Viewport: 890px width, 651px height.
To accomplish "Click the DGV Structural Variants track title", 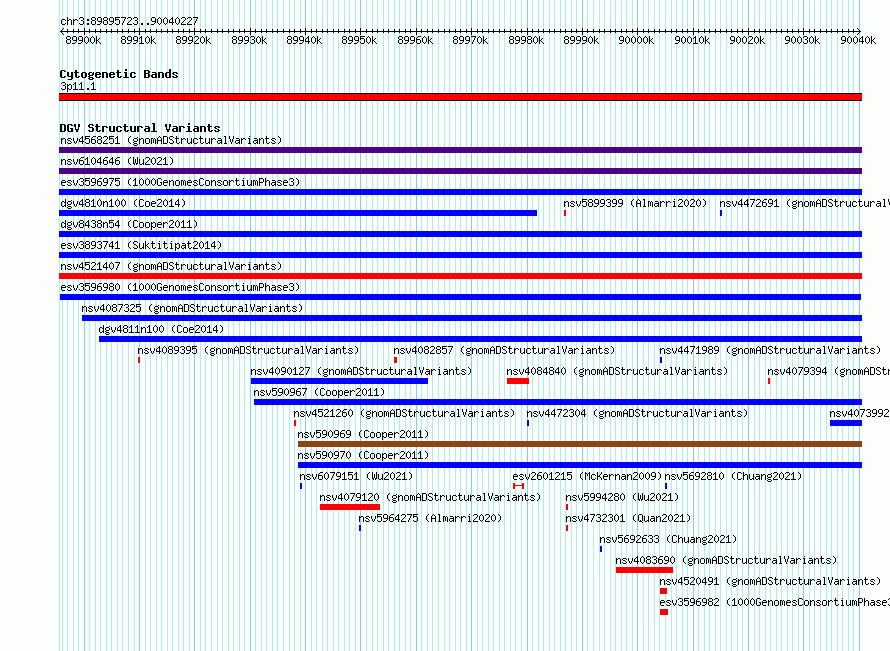I will point(140,128).
